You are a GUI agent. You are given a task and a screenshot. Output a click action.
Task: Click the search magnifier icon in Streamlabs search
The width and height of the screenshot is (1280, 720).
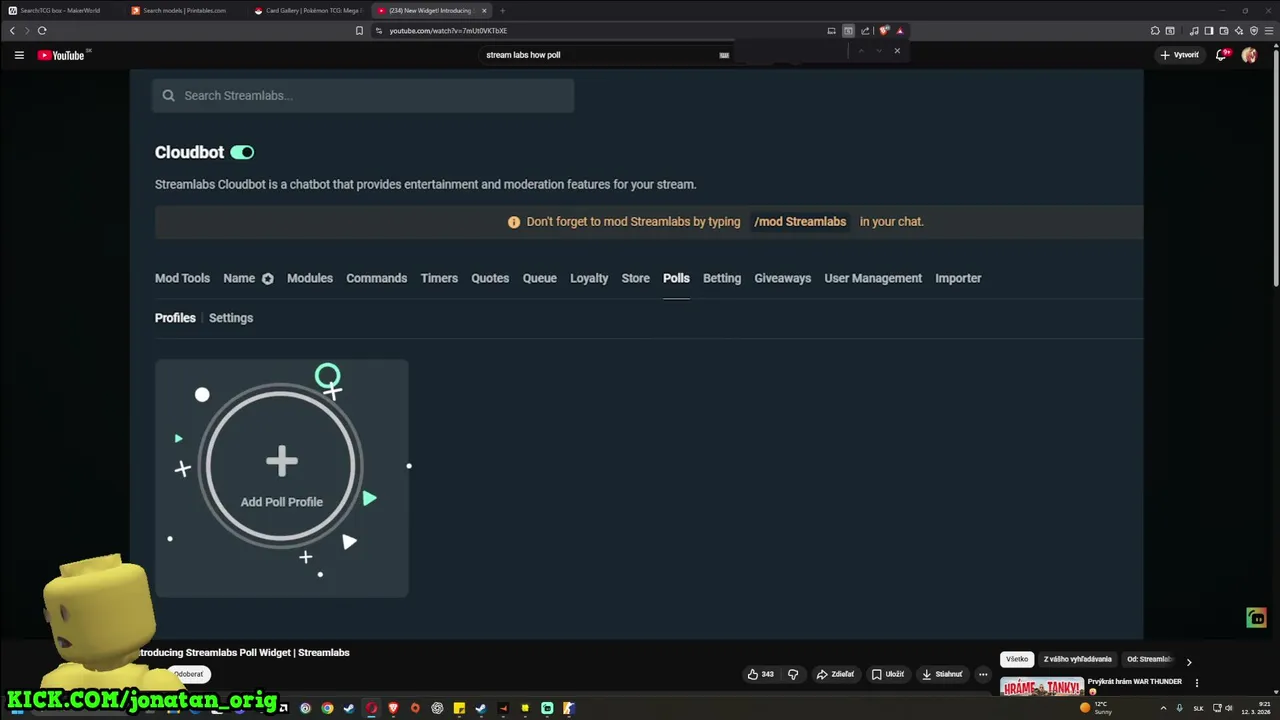point(168,95)
